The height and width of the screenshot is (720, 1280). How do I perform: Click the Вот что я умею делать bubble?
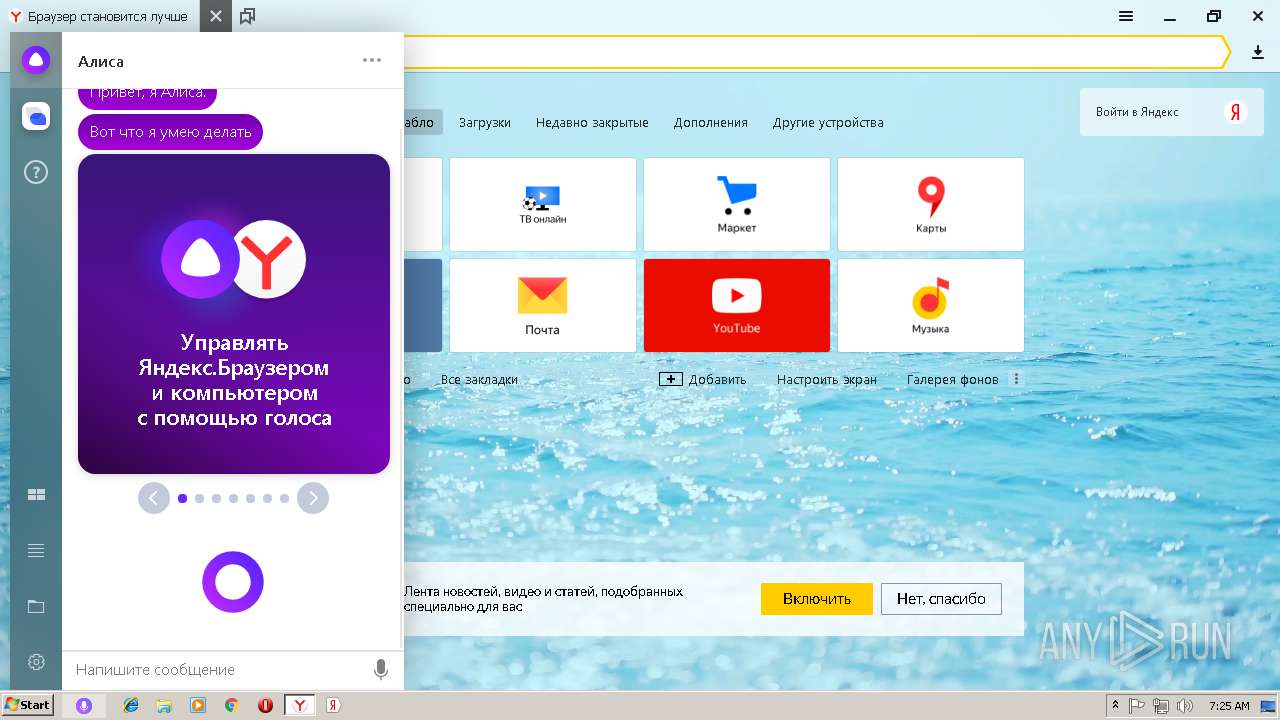170,131
